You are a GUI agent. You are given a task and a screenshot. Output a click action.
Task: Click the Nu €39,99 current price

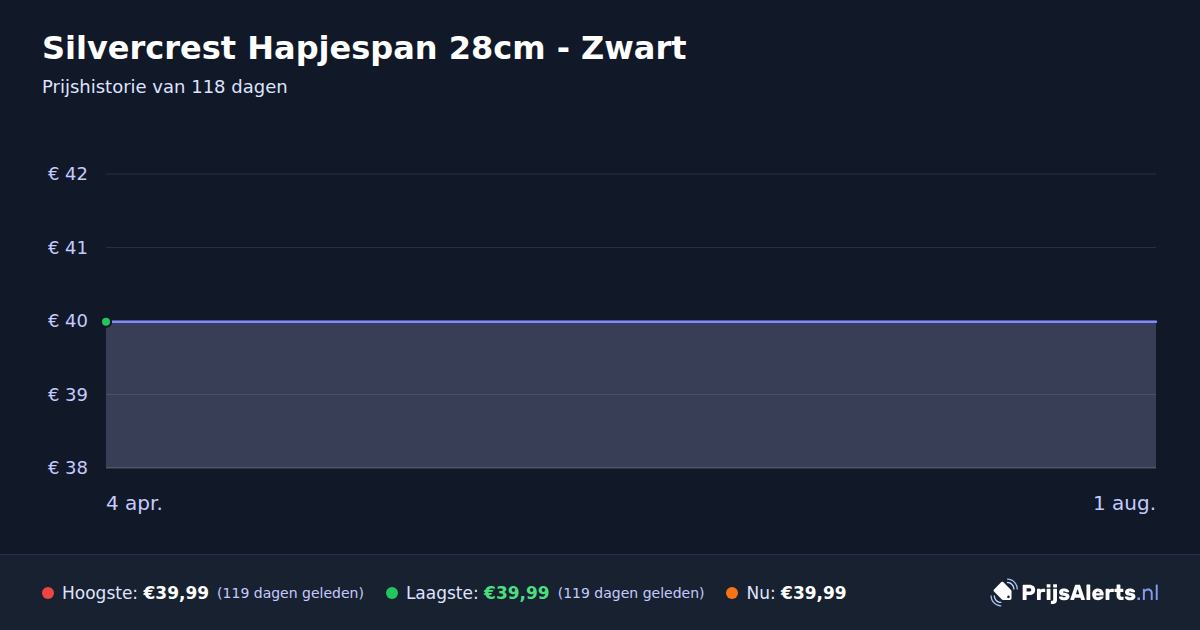pos(813,593)
